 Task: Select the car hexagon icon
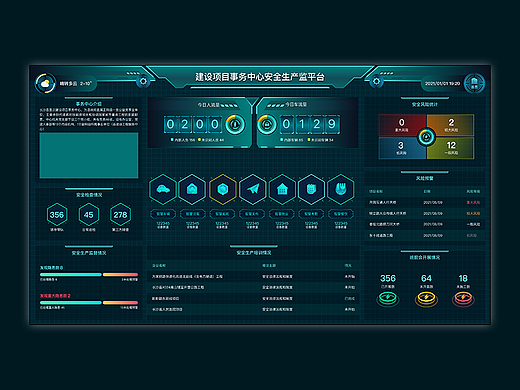click(x=163, y=189)
